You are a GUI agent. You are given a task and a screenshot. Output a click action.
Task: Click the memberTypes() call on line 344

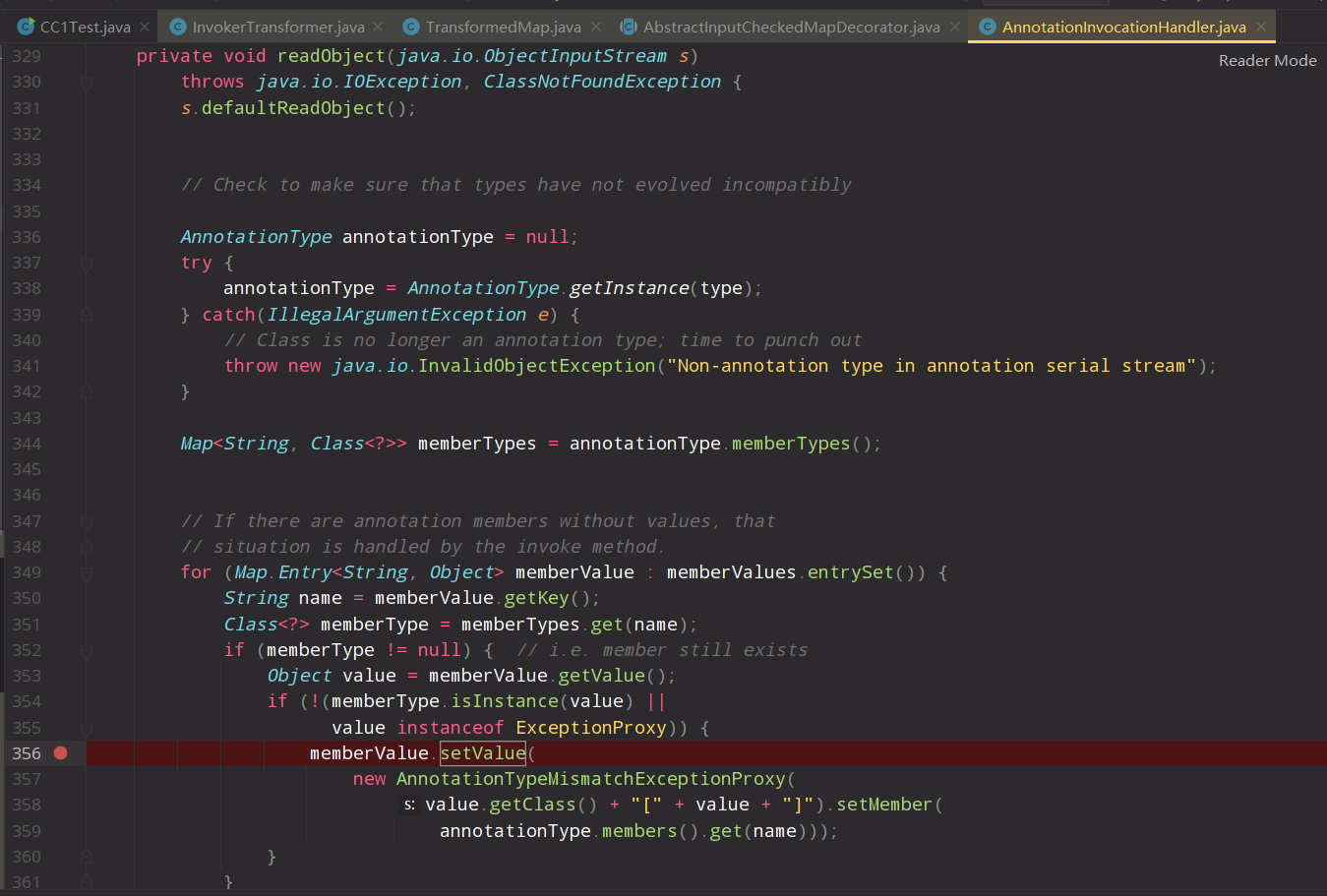(791, 444)
